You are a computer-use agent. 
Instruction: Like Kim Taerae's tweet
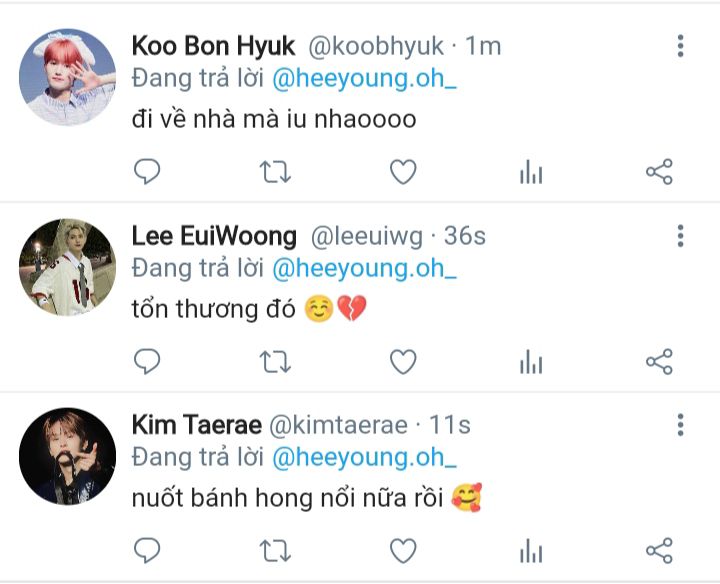pos(403,550)
